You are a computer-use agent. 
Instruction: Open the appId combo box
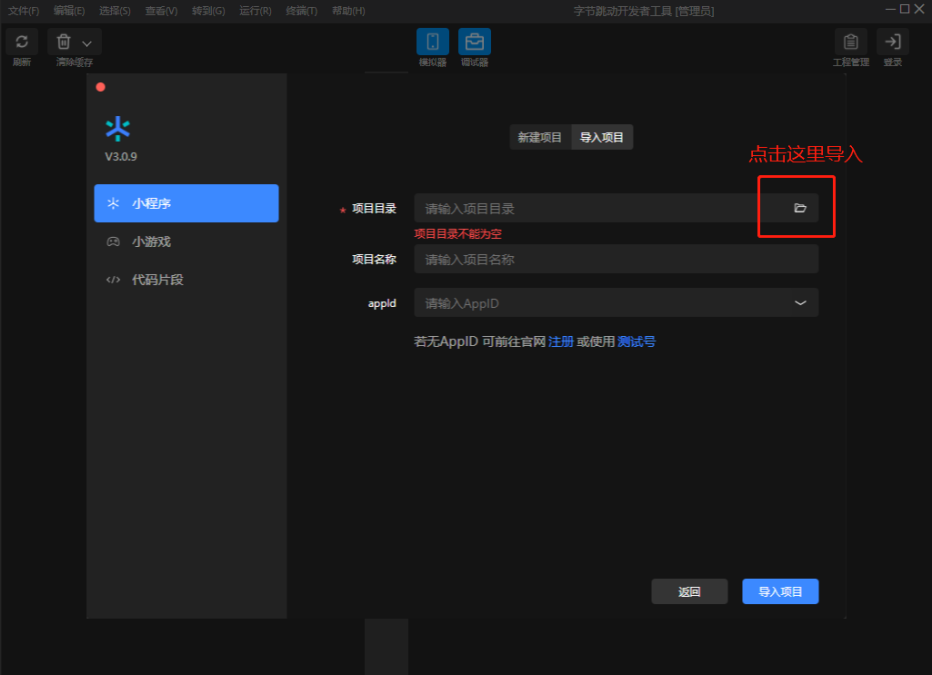[x=616, y=303]
